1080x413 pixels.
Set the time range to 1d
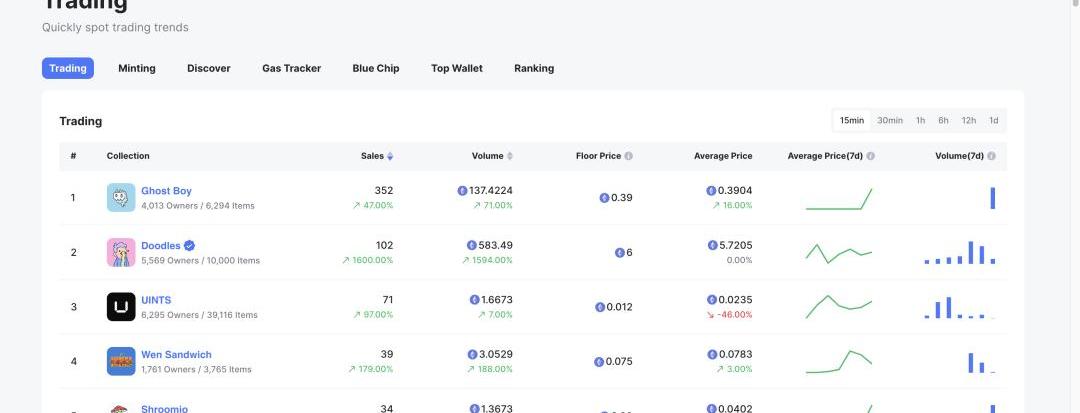pos(993,120)
